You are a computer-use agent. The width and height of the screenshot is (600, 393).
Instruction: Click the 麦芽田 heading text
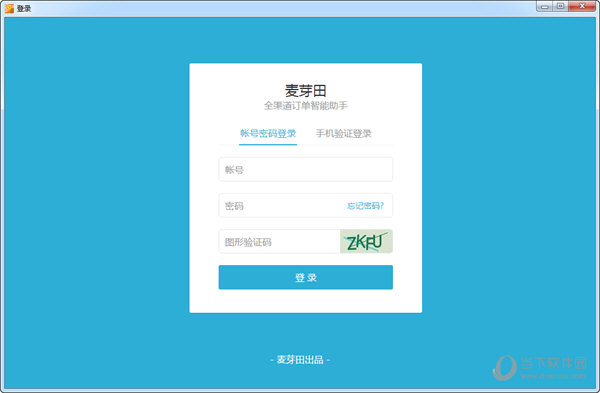305,91
